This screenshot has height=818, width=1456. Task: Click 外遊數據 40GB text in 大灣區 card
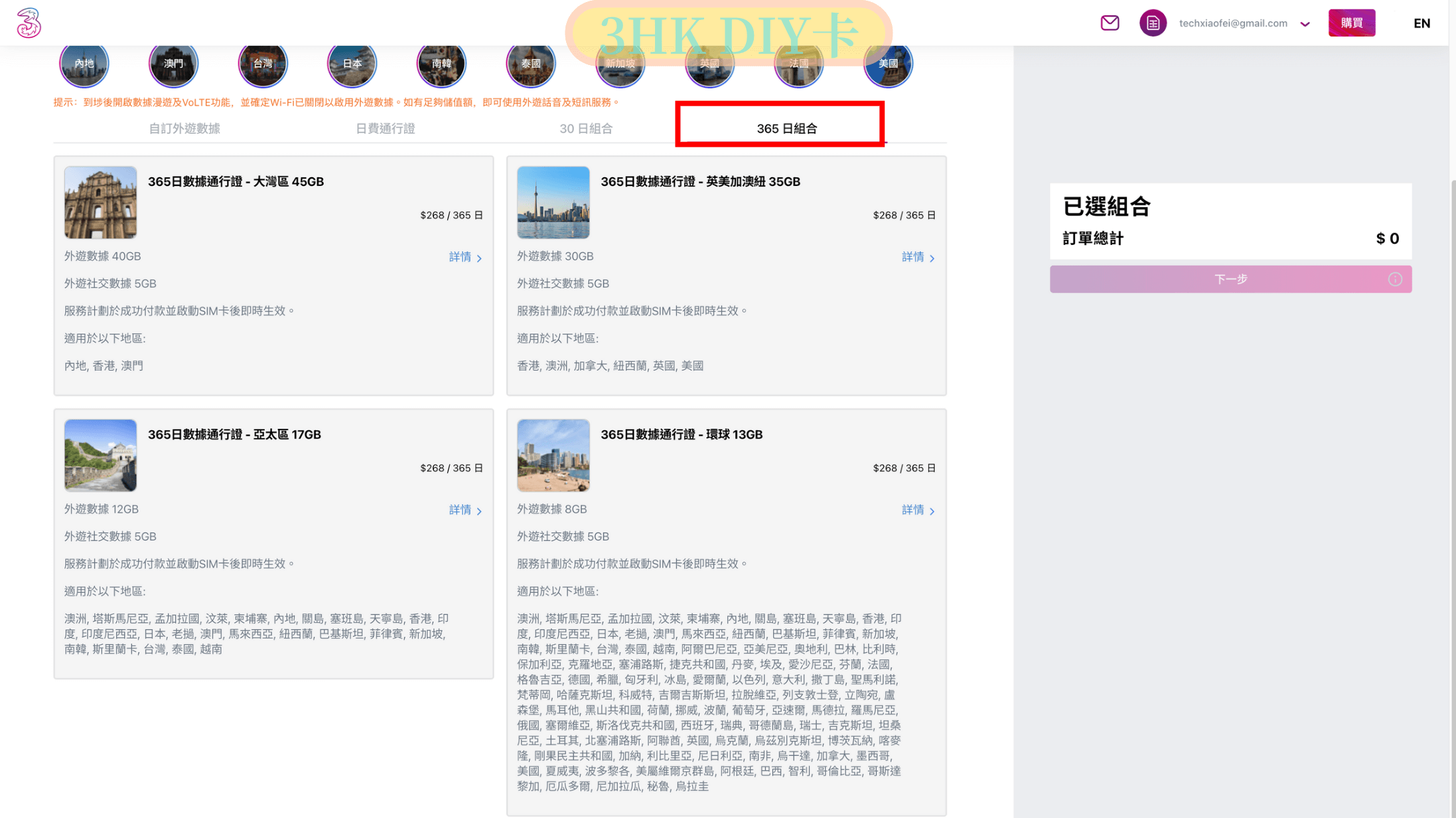102,256
